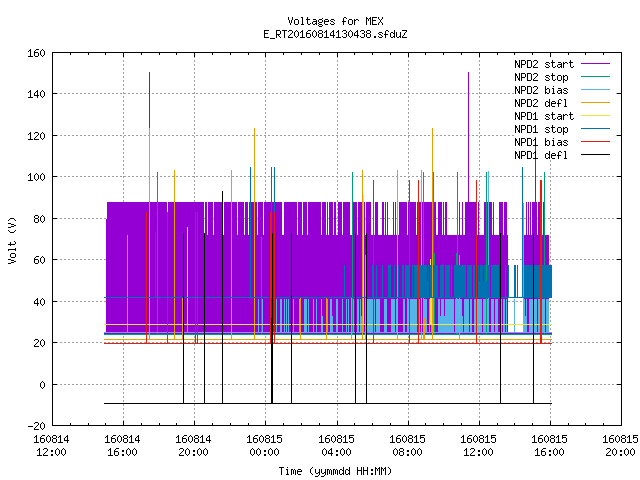The width and height of the screenshot is (640, 480).
Task: Click the 160814 12:00 time axis label
Action: pos(51,446)
